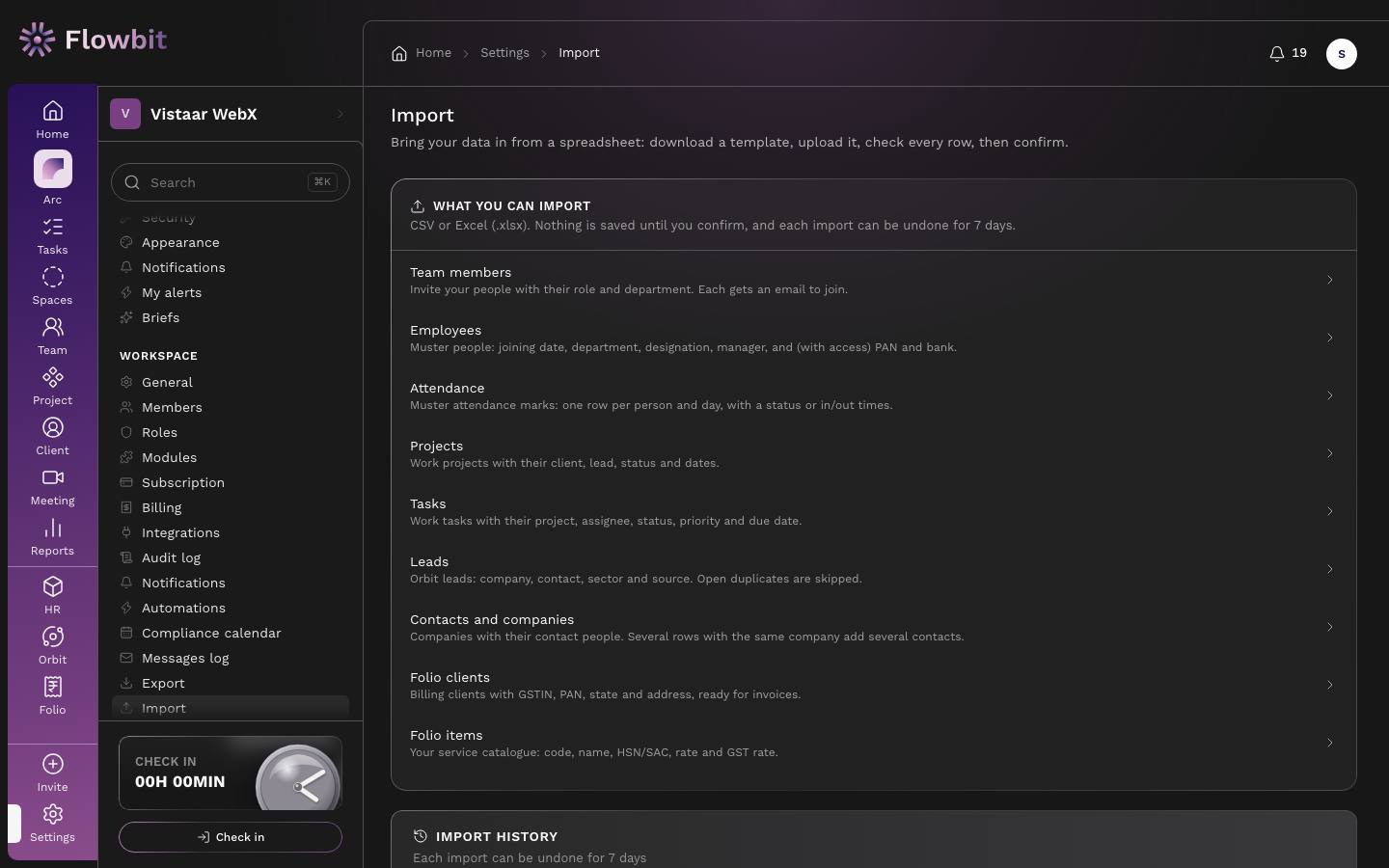This screenshot has width=1389, height=868.
Task: Open the Arc app icon
Action: tap(52, 170)
